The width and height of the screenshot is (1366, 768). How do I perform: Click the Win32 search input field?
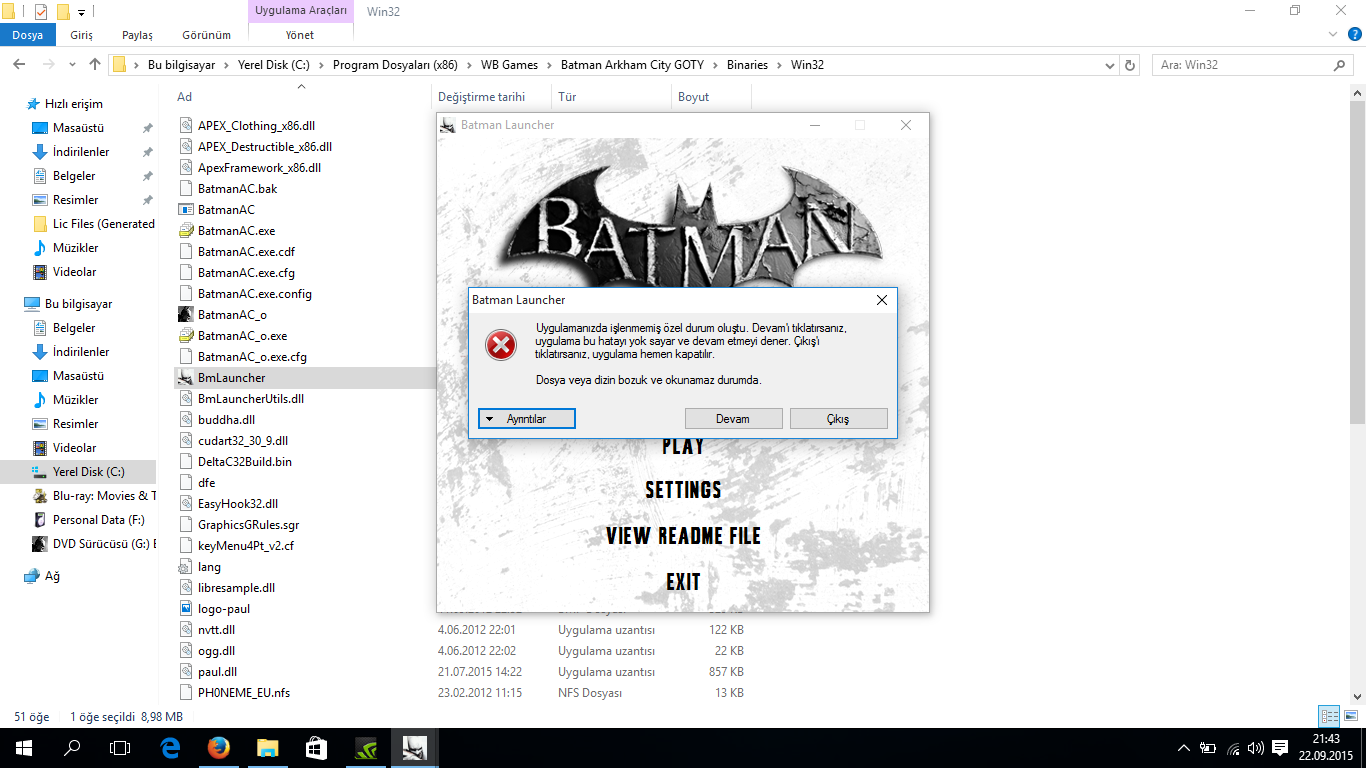[x=1240, y=65]
